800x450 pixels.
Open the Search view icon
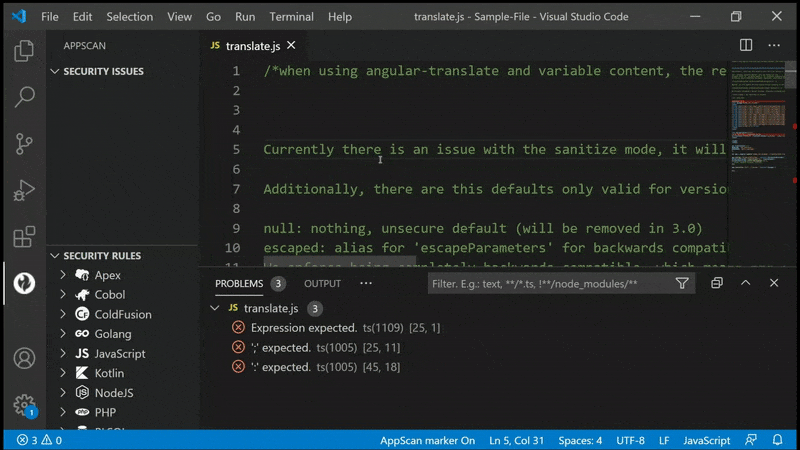point(24,97)
